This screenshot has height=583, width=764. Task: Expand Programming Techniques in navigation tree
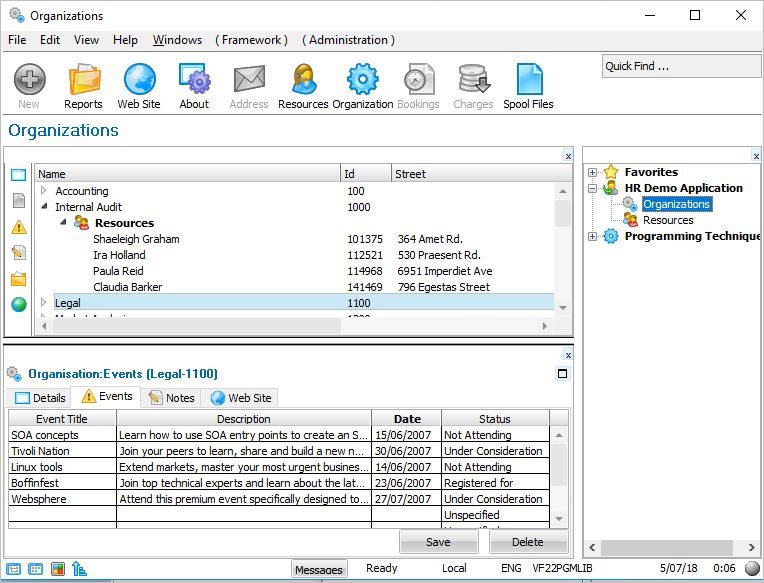pyautogui.click(x=593, y=236)
